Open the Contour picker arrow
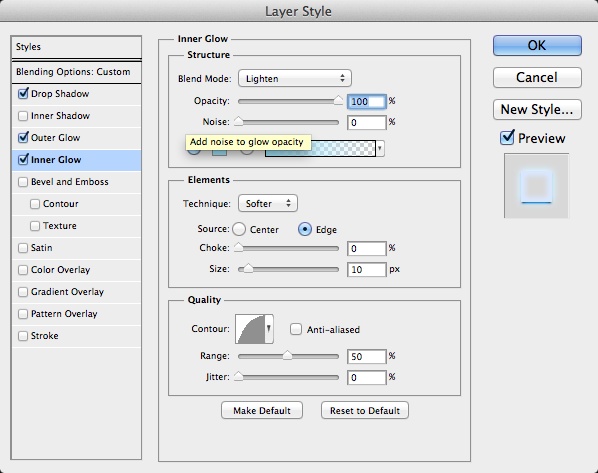This screenshot has width=598, height=473. pos(269,329)
